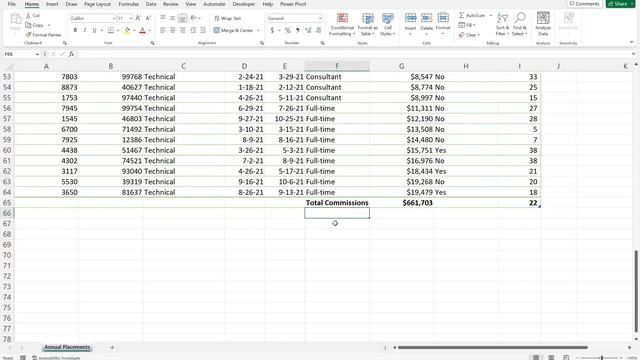Expand the Fill dropdown in Editing
Image resolution: width=640 pixels, height=360 pixels.
474,25
